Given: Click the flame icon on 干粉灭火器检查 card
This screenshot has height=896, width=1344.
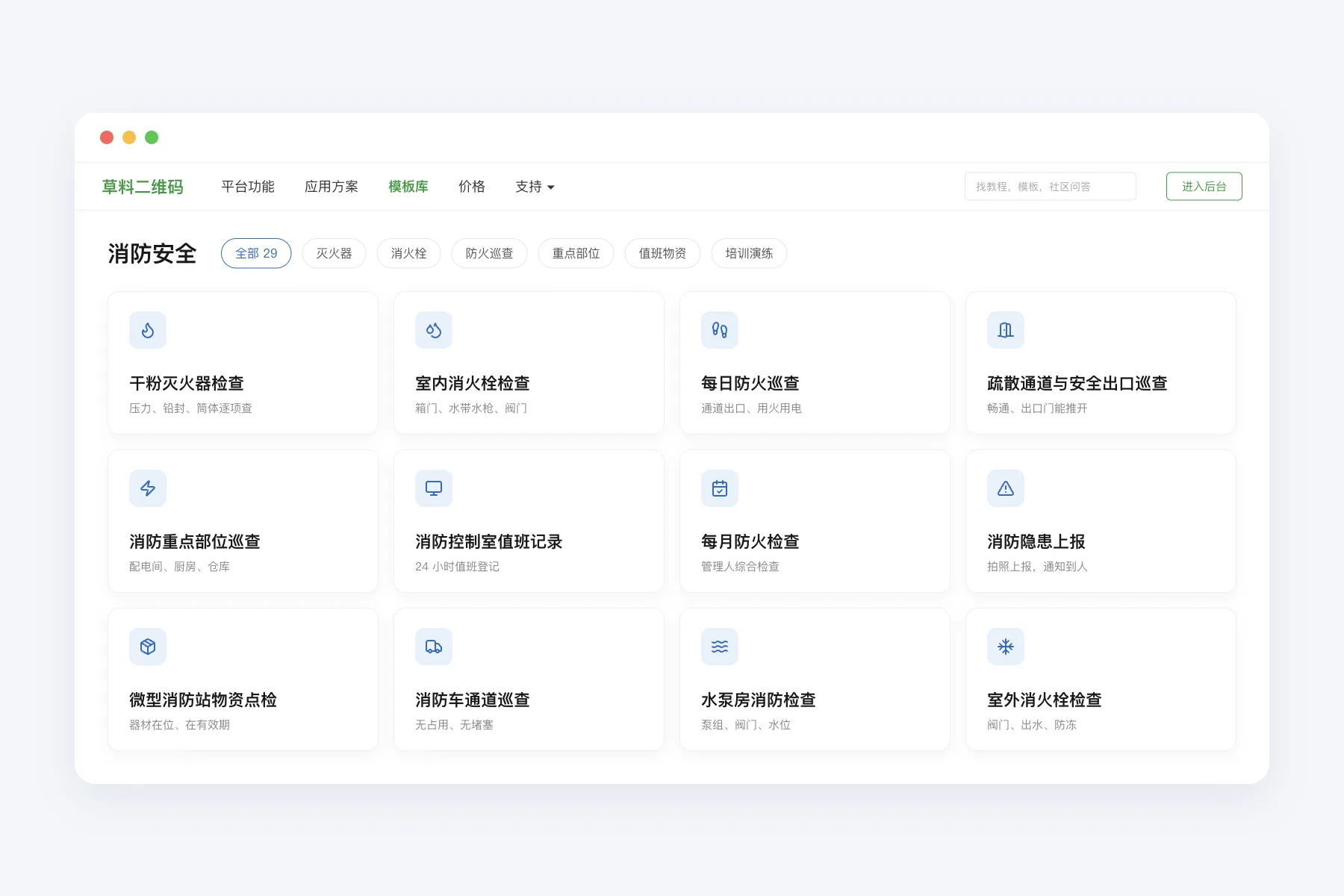Looking at the screenshot, I should click(148, 330).
